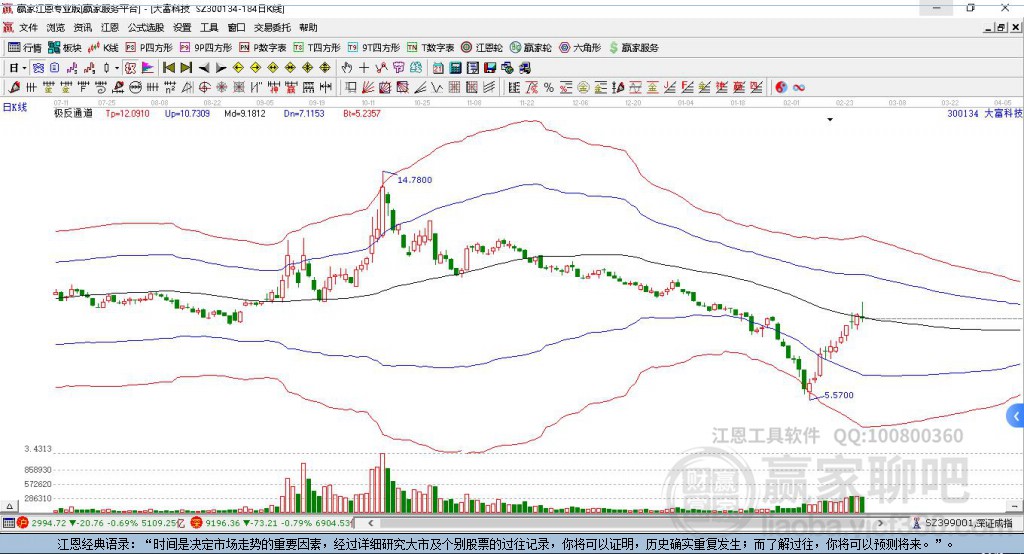Click the 沪 Shanghai index status entry
The image size is (1024, 554).
[102, 523]
